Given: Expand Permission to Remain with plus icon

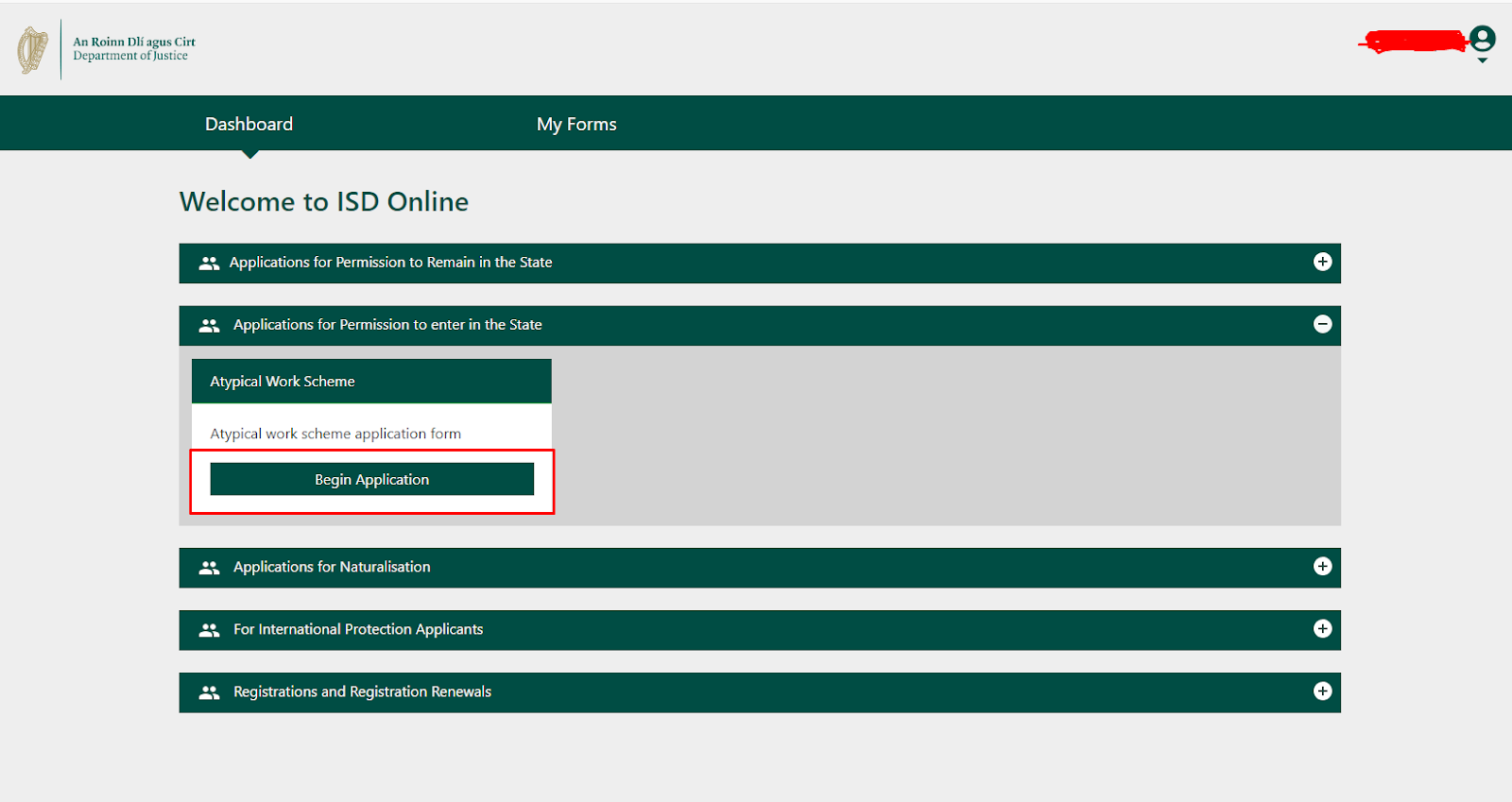Looking at the screenshot, I should [1322, 262].
